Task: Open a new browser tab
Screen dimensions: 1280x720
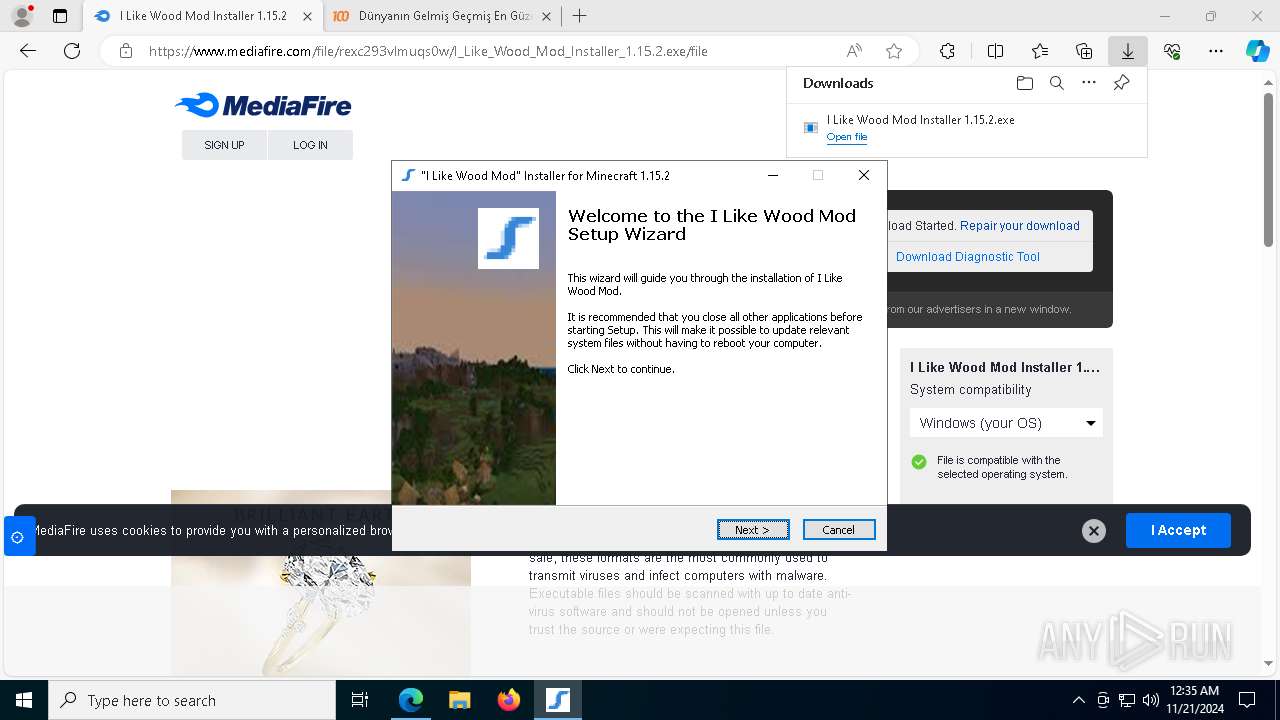Action: point(579,16)
